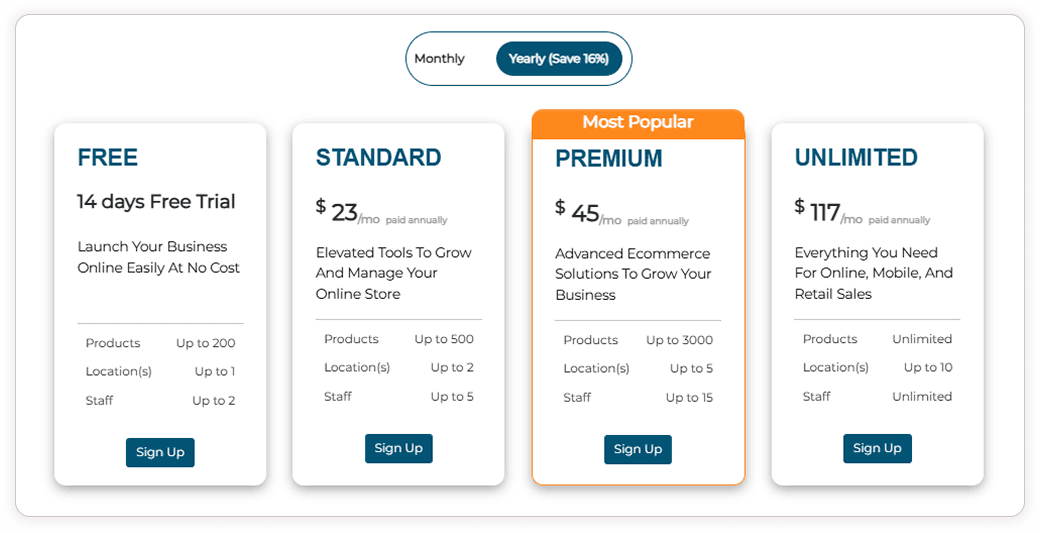Choose Sign Up for Unlimited plan
The image size is (1040, 533).
tap(877, 448)
